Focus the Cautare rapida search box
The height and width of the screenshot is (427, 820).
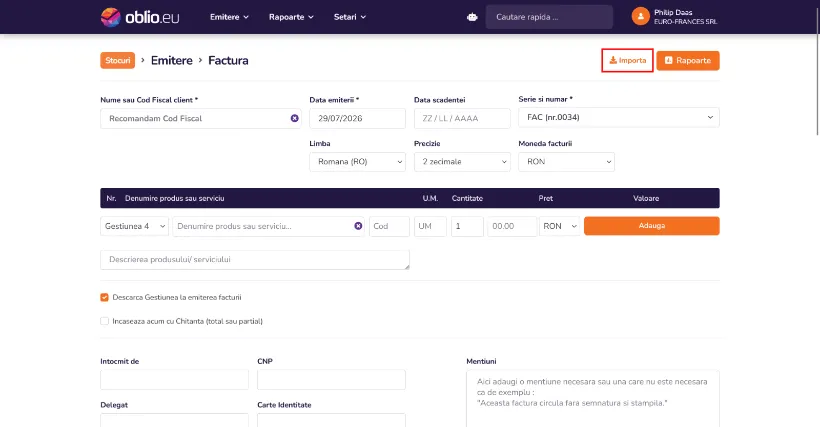point(549,17)
